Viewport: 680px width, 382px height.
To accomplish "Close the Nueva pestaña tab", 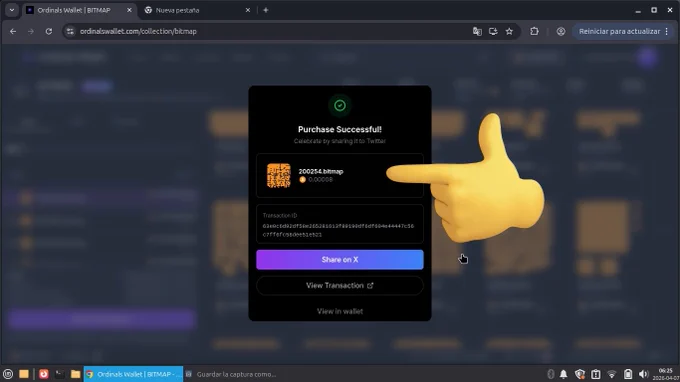I will pyautogui.click(x=248, y=10).
